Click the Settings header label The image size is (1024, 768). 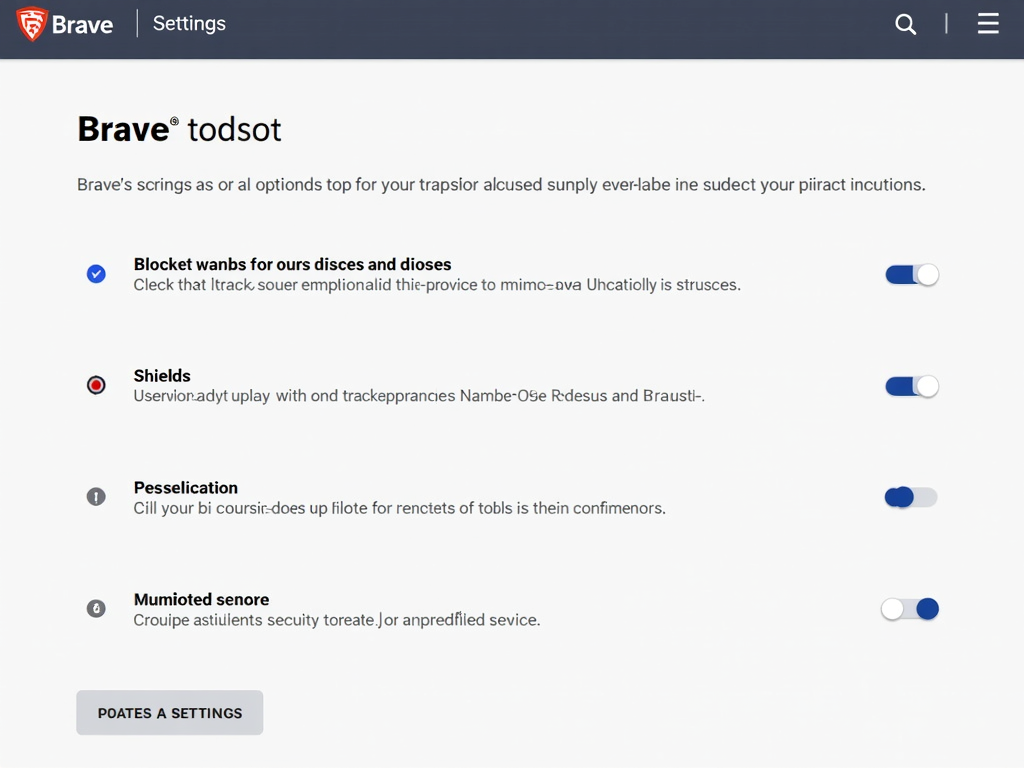point(189,24)
